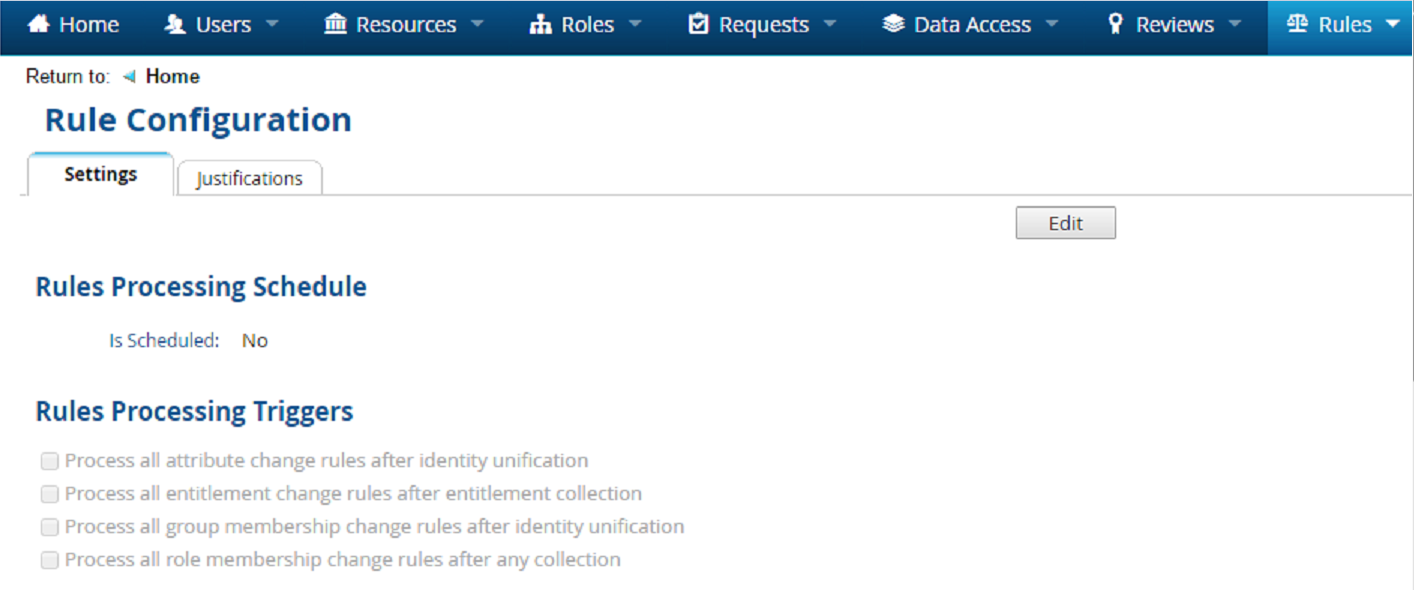1414x590 pixels.
Task: Click the Resources building icon
Action: [x=336, y=25]
